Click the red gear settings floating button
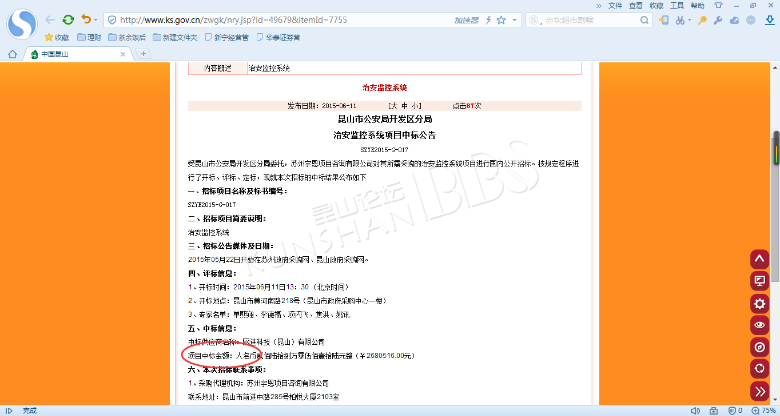Image resolution: width=780 pixels, height=416 pixels. point(760,303)
